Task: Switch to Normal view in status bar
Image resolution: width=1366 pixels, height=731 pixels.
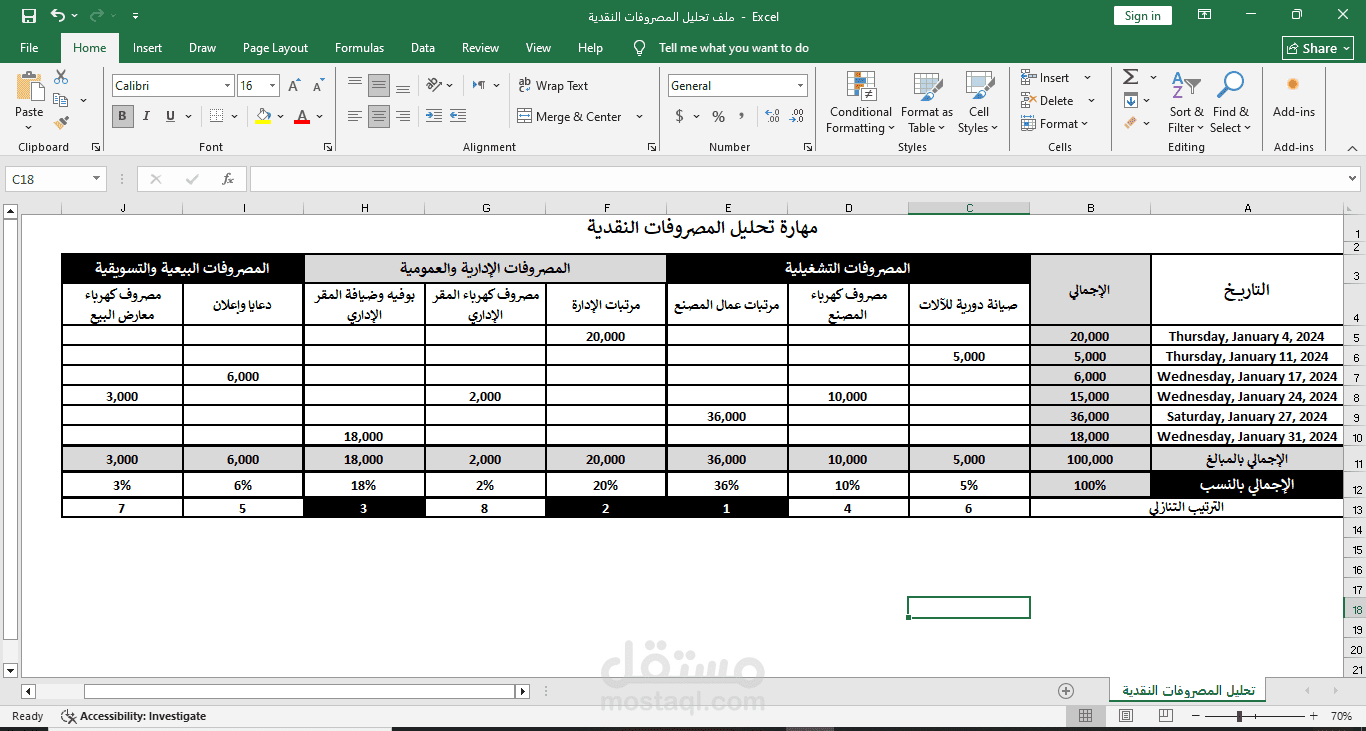Action: pos(1085,716)
